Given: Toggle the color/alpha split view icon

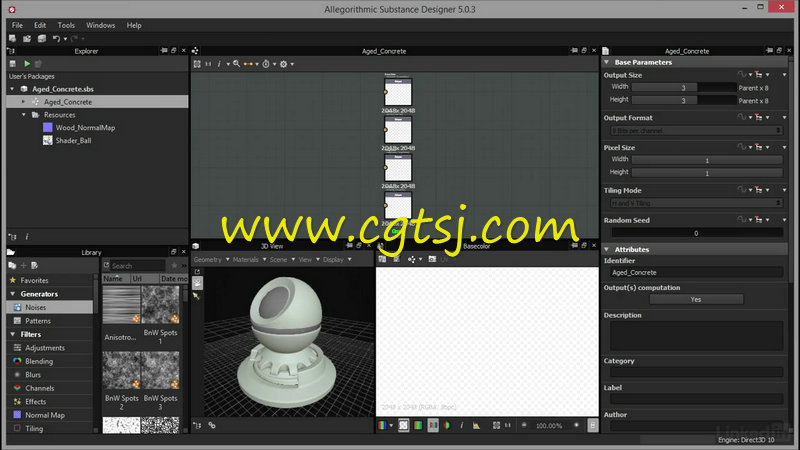Looking at the screenshot, I should pos(447,425).
